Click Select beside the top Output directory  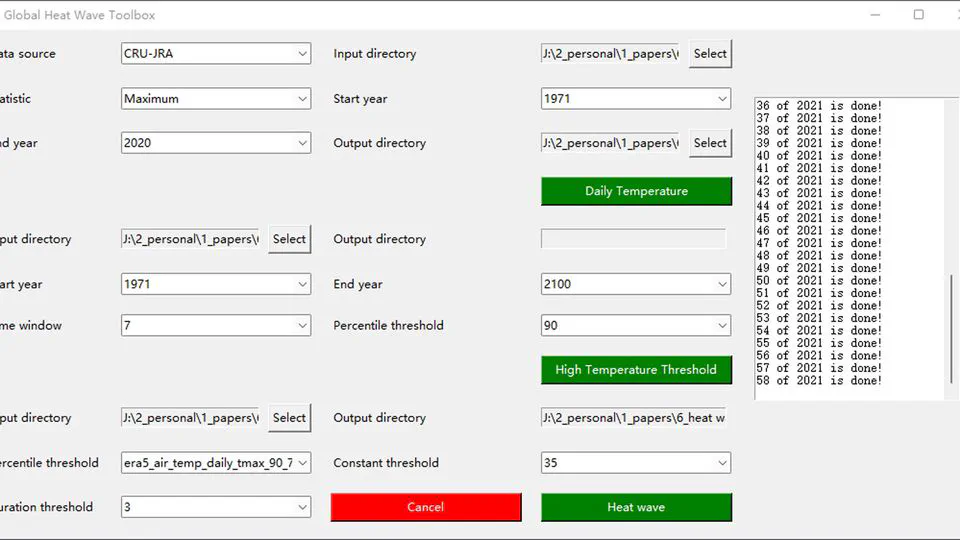click(x=709, y=143)
